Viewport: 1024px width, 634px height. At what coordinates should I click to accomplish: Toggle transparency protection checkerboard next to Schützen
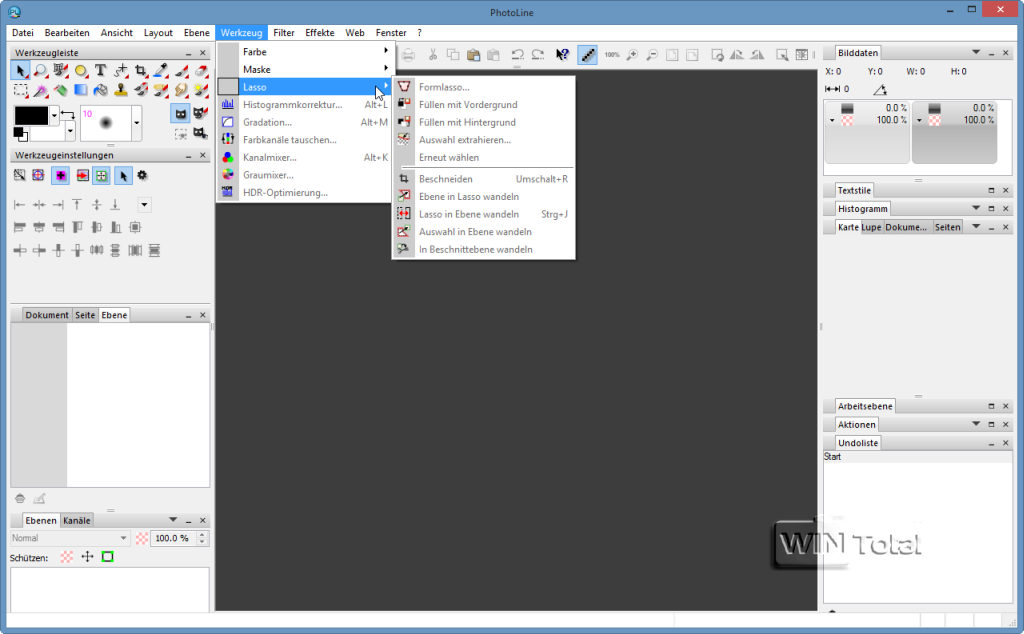[67, 557]
